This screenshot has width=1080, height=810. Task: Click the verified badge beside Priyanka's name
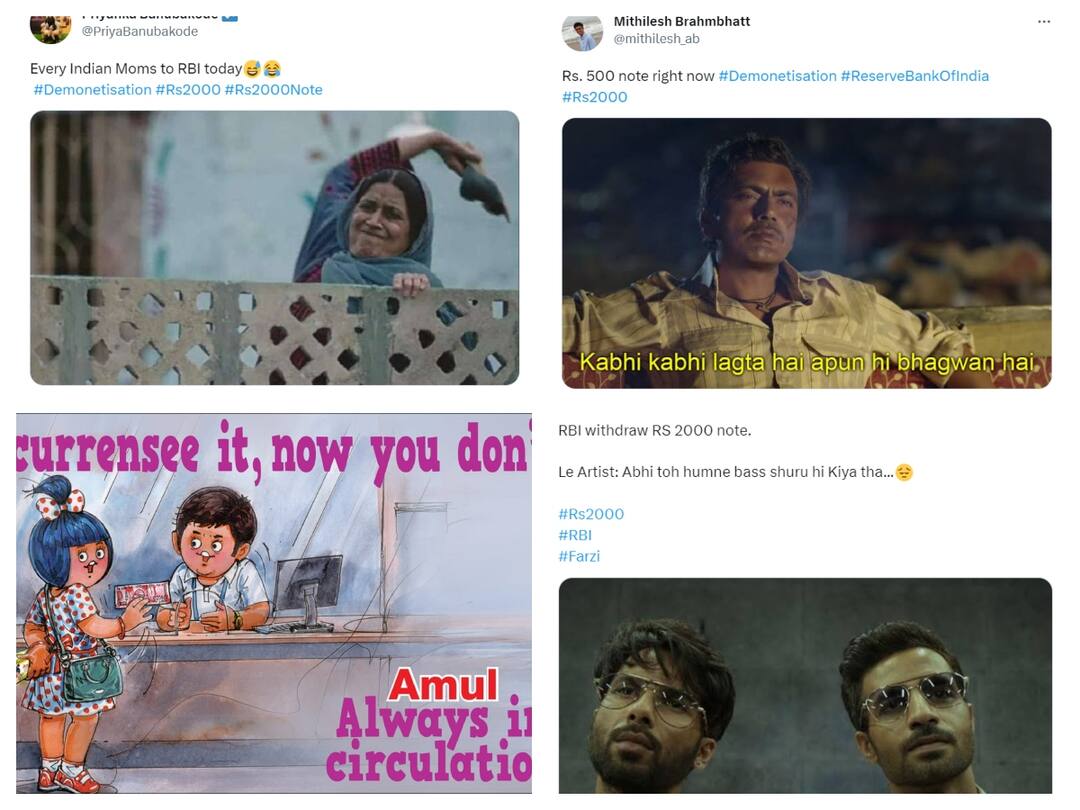click(x=230, y=15)
